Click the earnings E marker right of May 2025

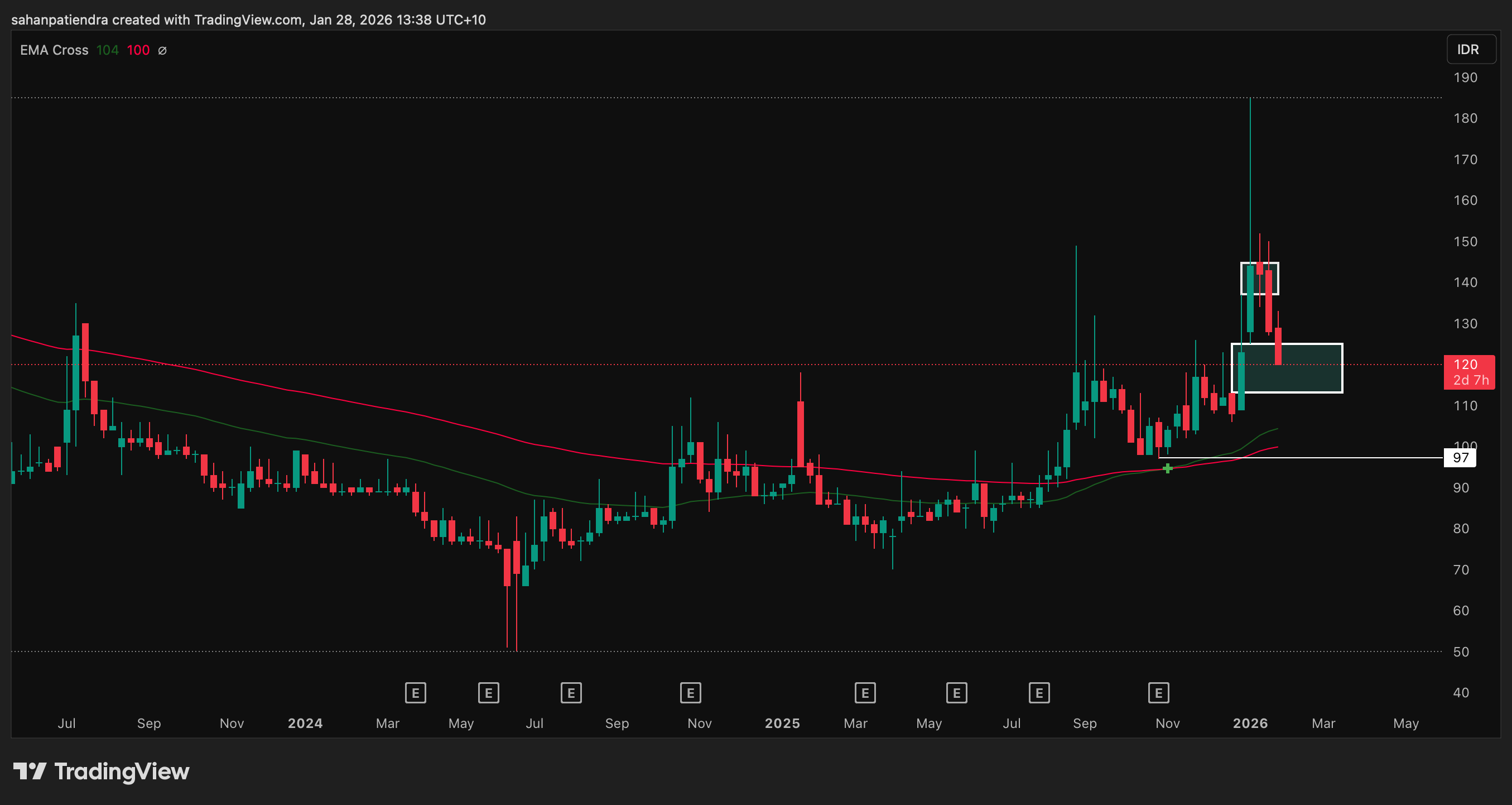[956, 693]
